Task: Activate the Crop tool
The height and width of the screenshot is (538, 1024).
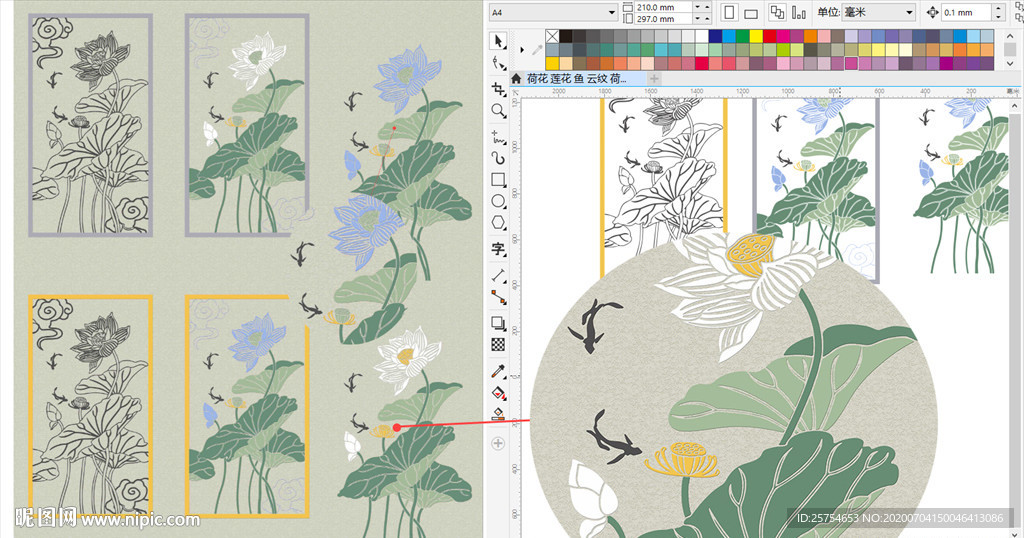Action: (498, 89)
